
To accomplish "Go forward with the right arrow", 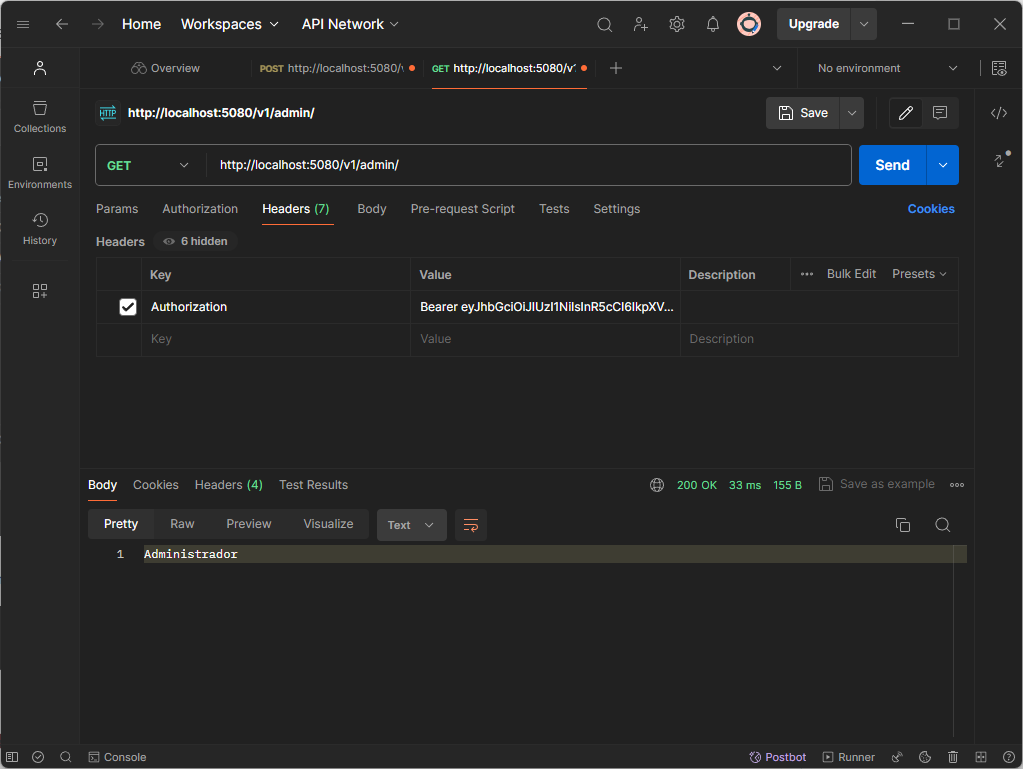I will (x=98, y=24).
